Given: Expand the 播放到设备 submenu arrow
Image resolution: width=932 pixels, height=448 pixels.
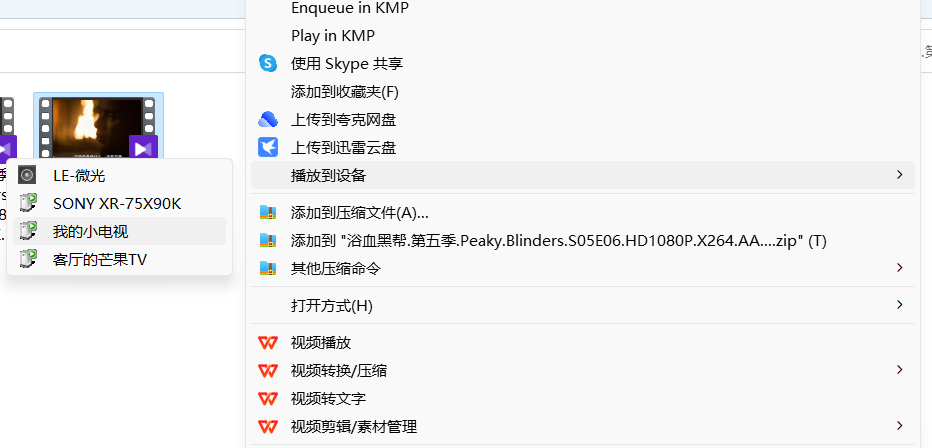Looking at the screenshot, I should tap(899, 175).
